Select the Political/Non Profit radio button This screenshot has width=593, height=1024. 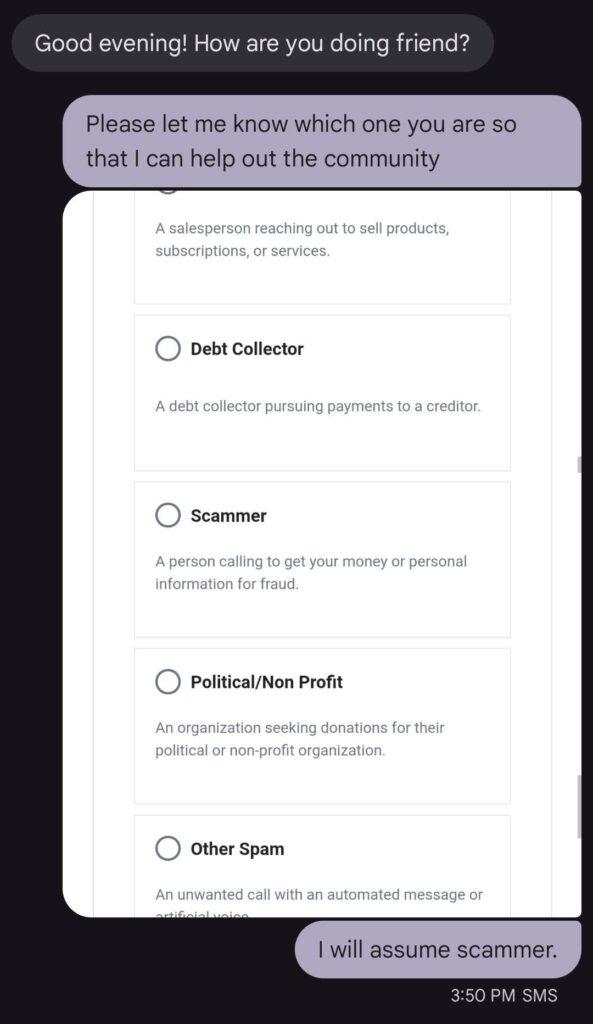click(x=168, y=682)
